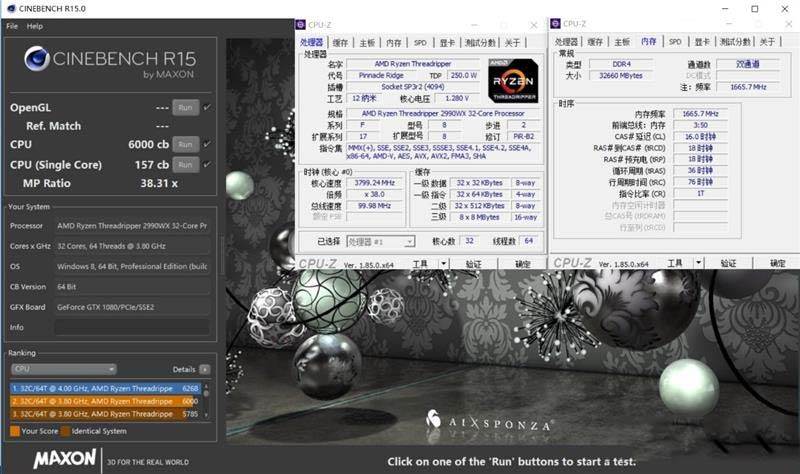Image resolution: width=800 pixels, height=474 pixels.
Task: Click the CPU-Z icon in the left window title bar
Action: [303, 23]
